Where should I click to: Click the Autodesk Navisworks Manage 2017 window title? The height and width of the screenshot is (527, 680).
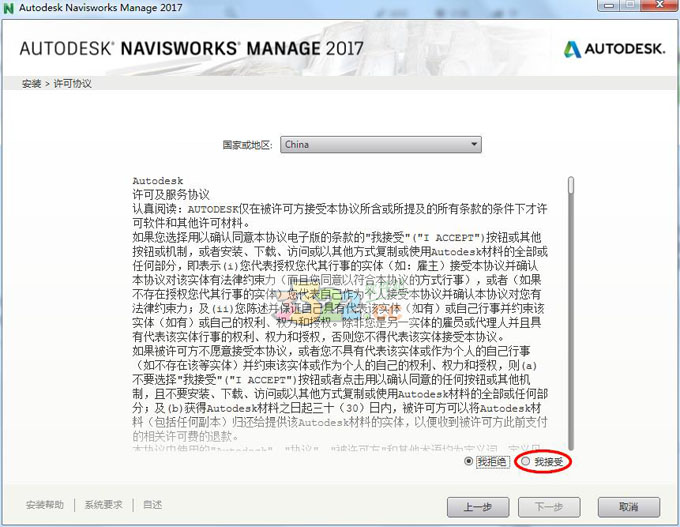[x=101, y=8]
